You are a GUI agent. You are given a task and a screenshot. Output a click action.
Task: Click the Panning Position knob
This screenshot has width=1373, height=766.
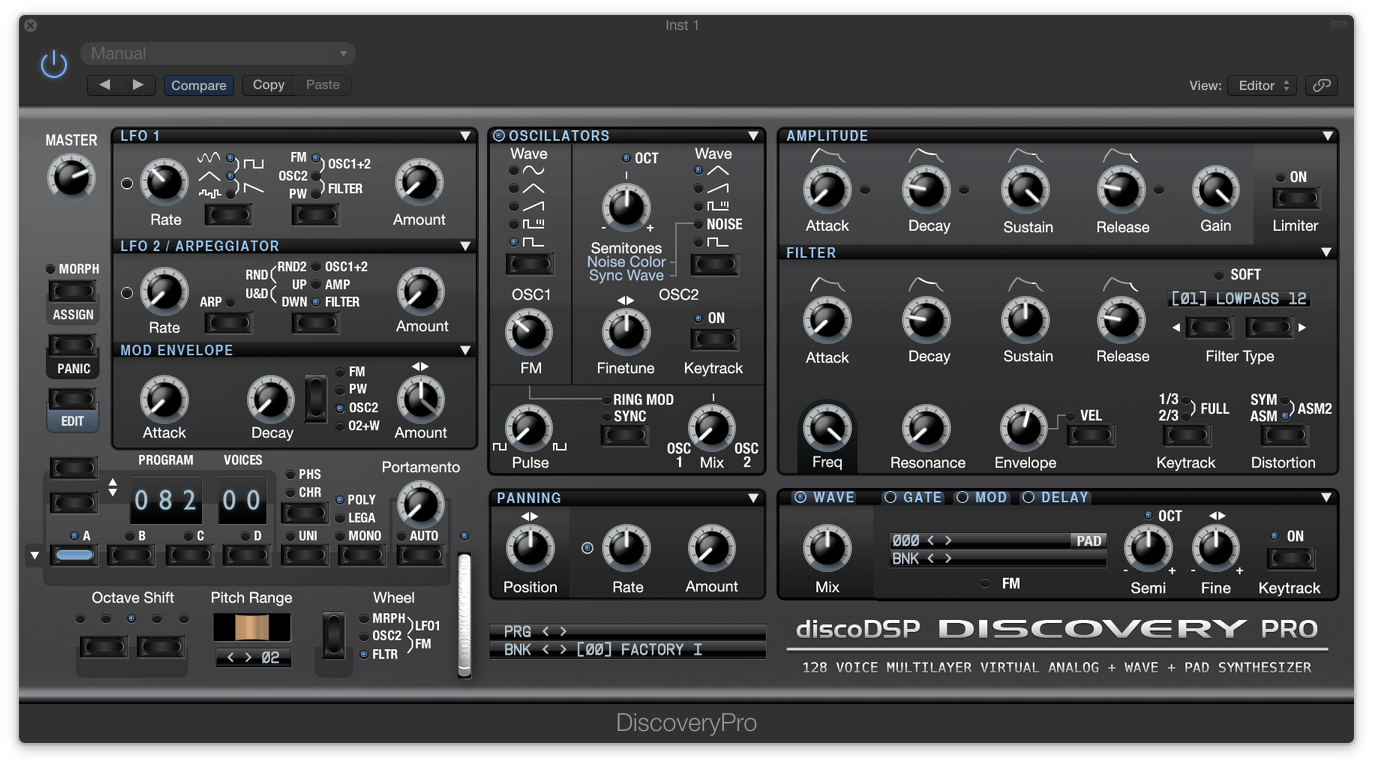[530, 548]
